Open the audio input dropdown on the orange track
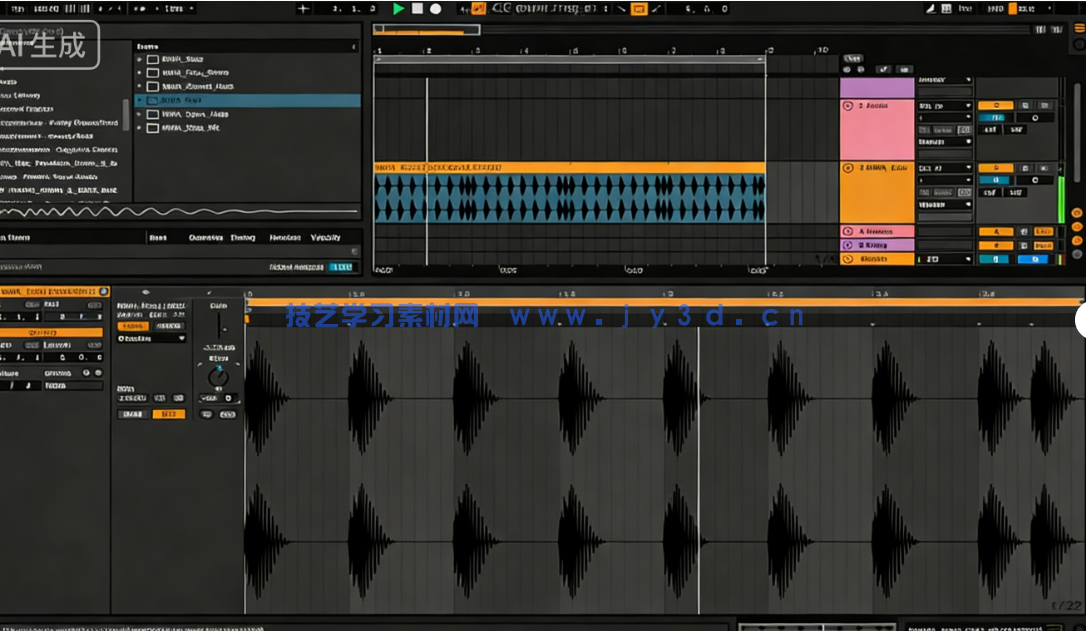The image size is (1086, 631). pyautogui.click(x=945, y=168)
